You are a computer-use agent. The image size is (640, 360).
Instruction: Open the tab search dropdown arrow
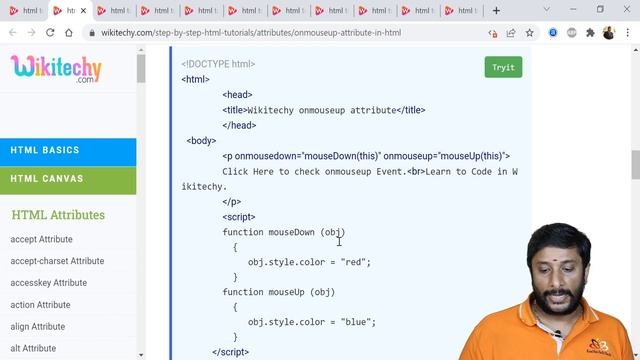(x=547, y=10)
